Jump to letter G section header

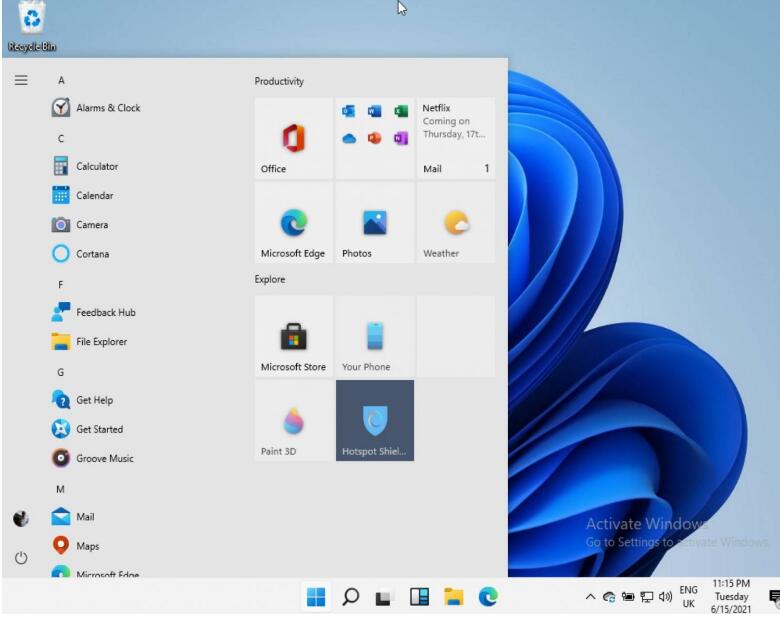point(61,372)
